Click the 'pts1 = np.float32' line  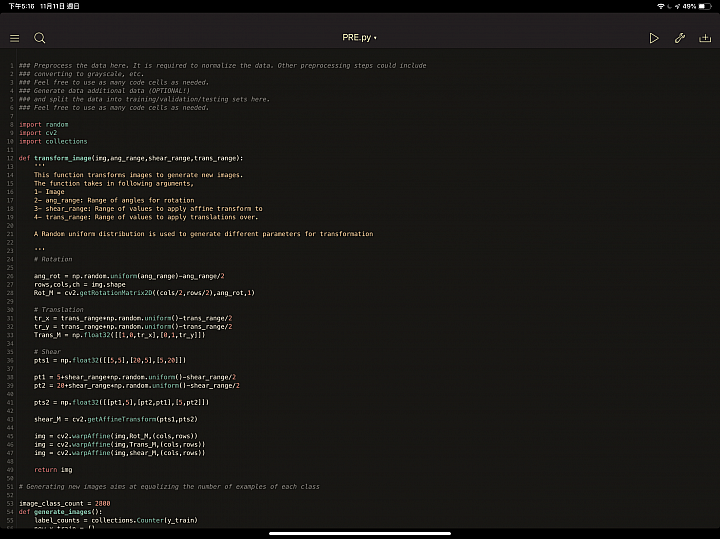(x=110, y=360)
